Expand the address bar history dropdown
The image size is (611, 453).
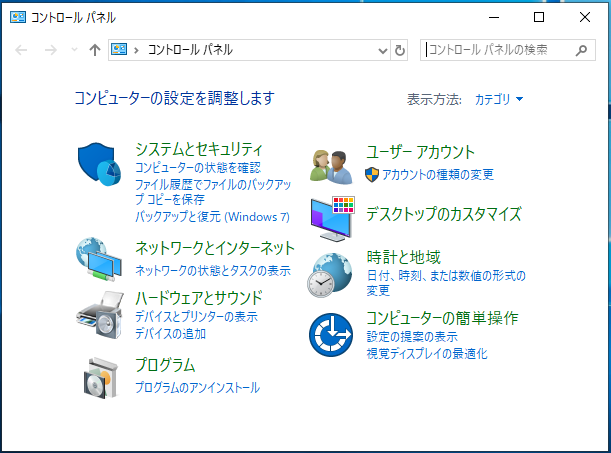pos(383,50)
